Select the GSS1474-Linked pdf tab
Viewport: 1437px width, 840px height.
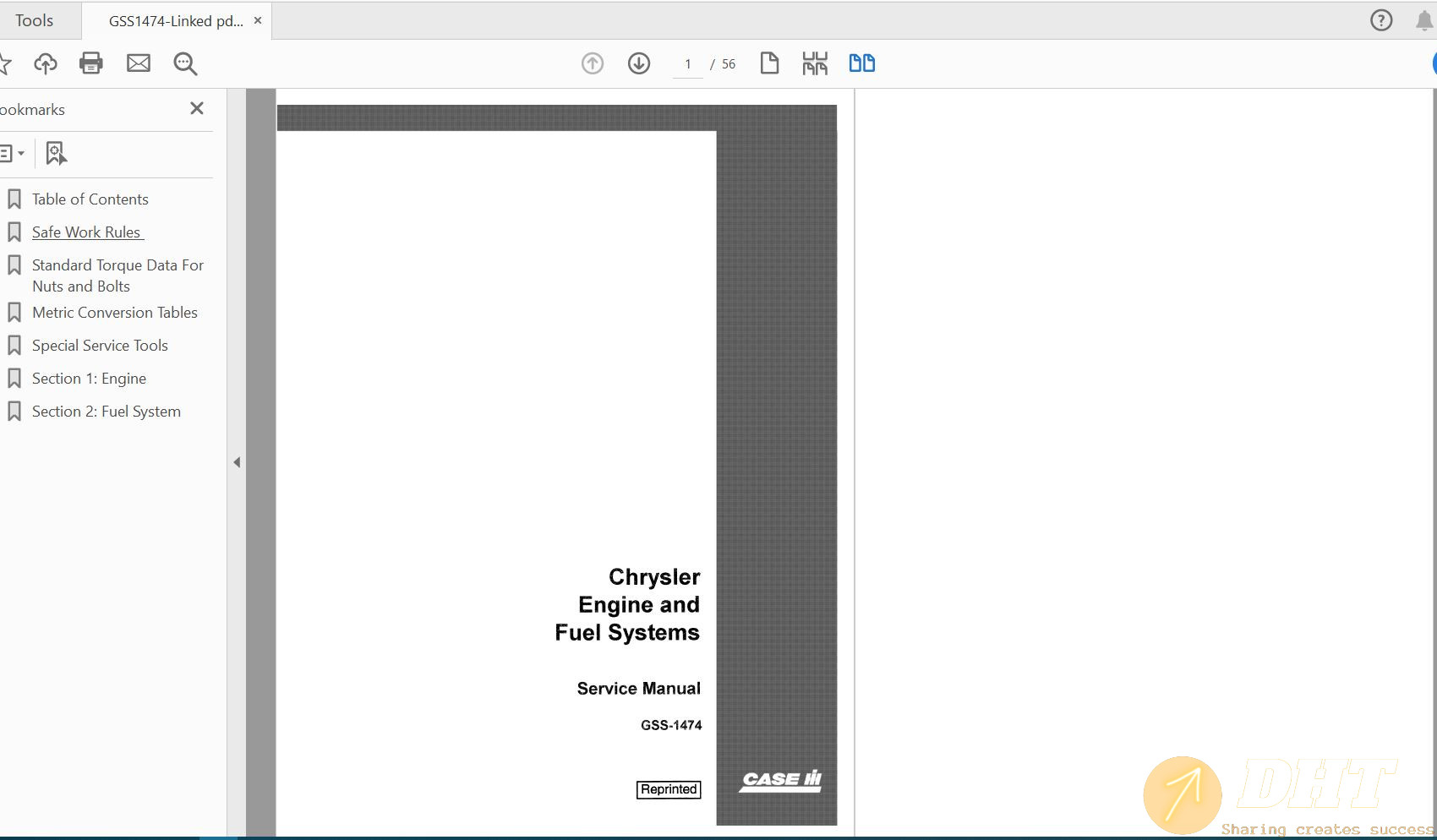[175, 21]
